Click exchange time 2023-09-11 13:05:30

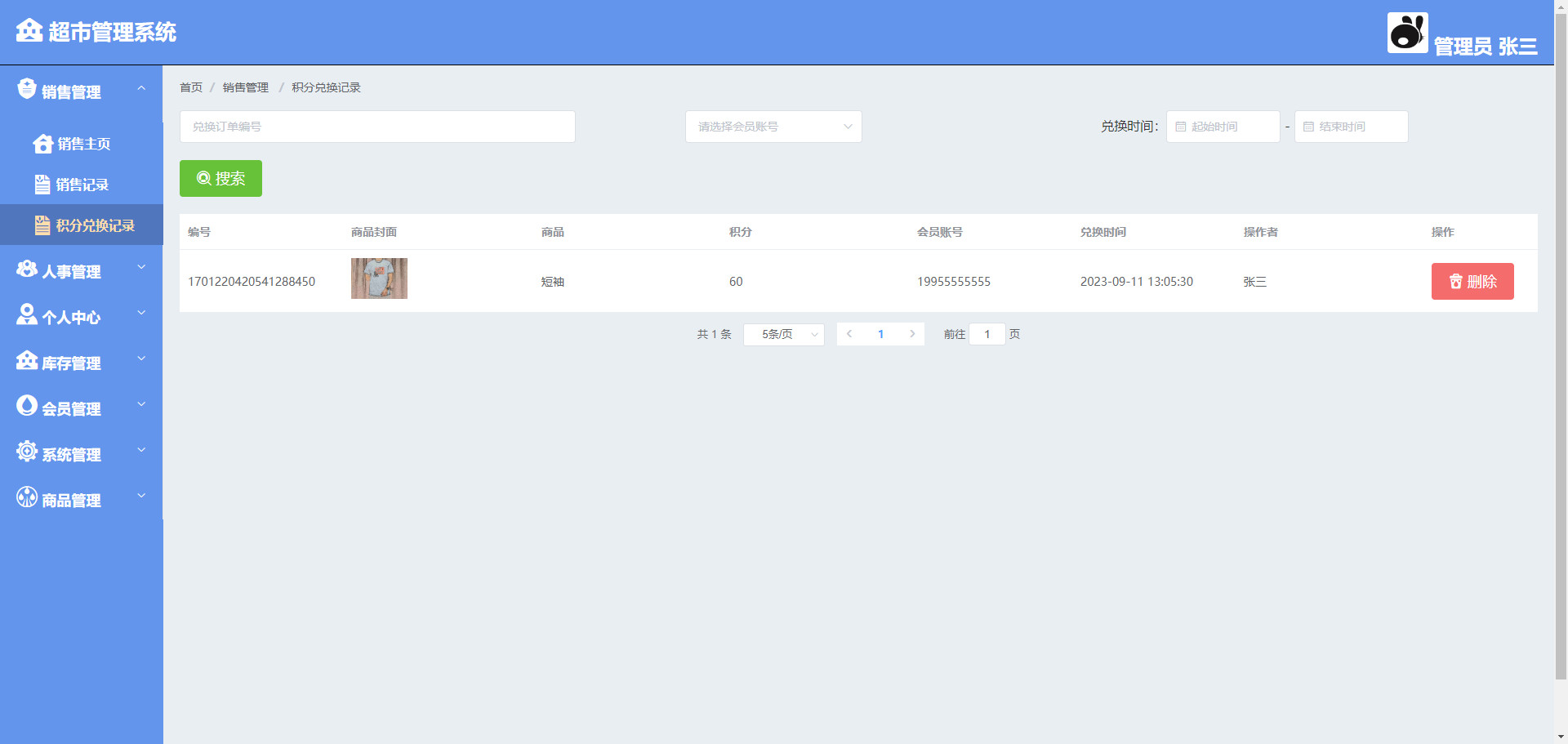pyautogui.click(x=1137, y=282)
